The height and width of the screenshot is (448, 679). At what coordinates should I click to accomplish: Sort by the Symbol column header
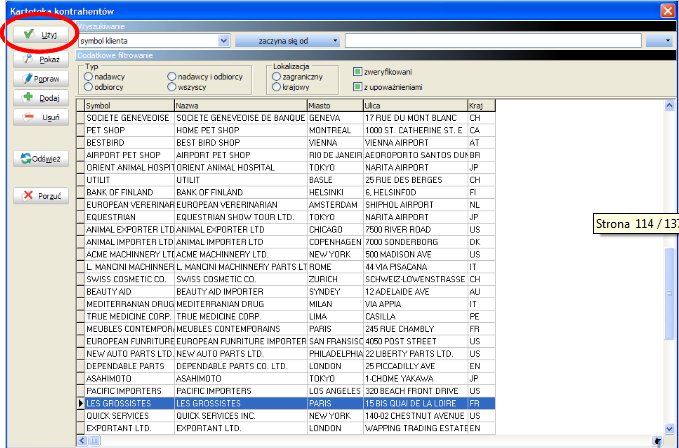pos(129,106)
